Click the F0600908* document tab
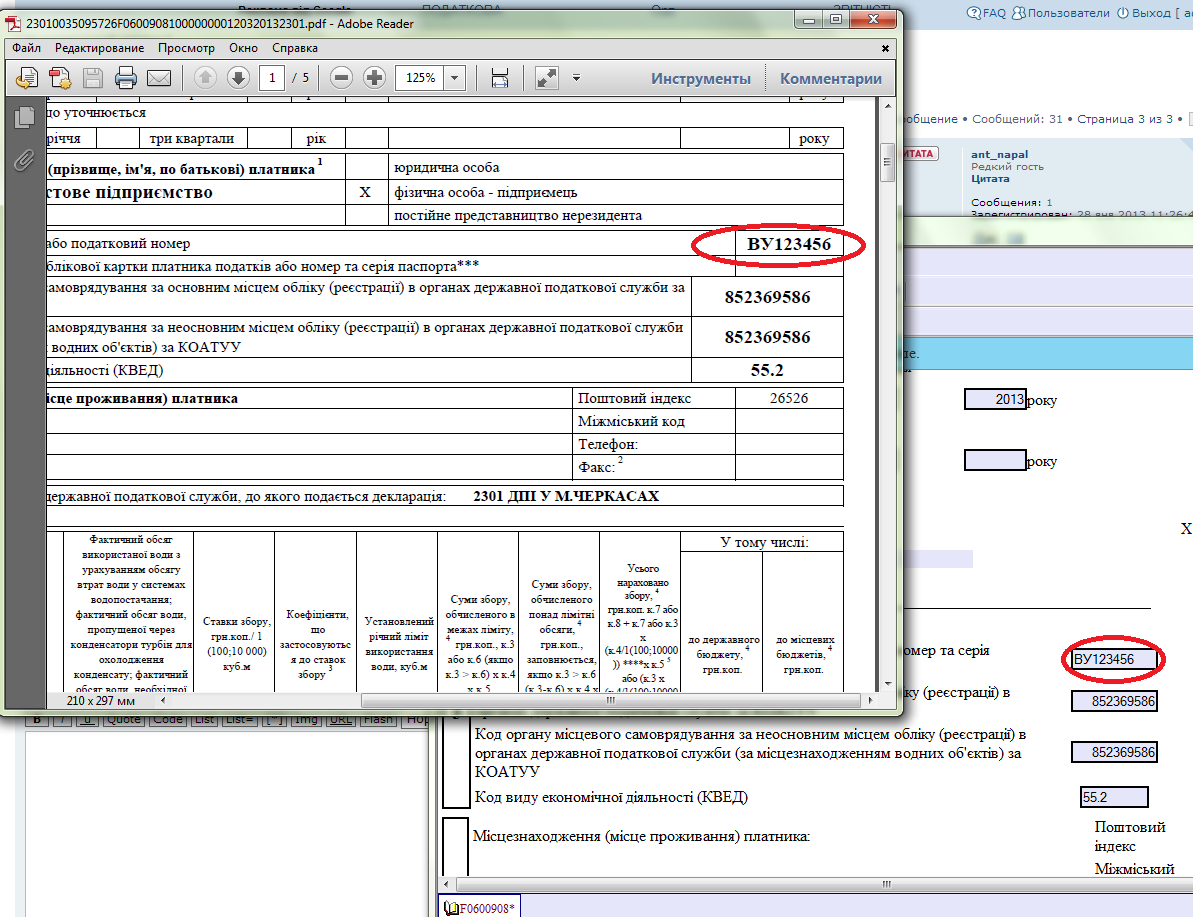This screenshot has height=917, width=1193. 480,908
